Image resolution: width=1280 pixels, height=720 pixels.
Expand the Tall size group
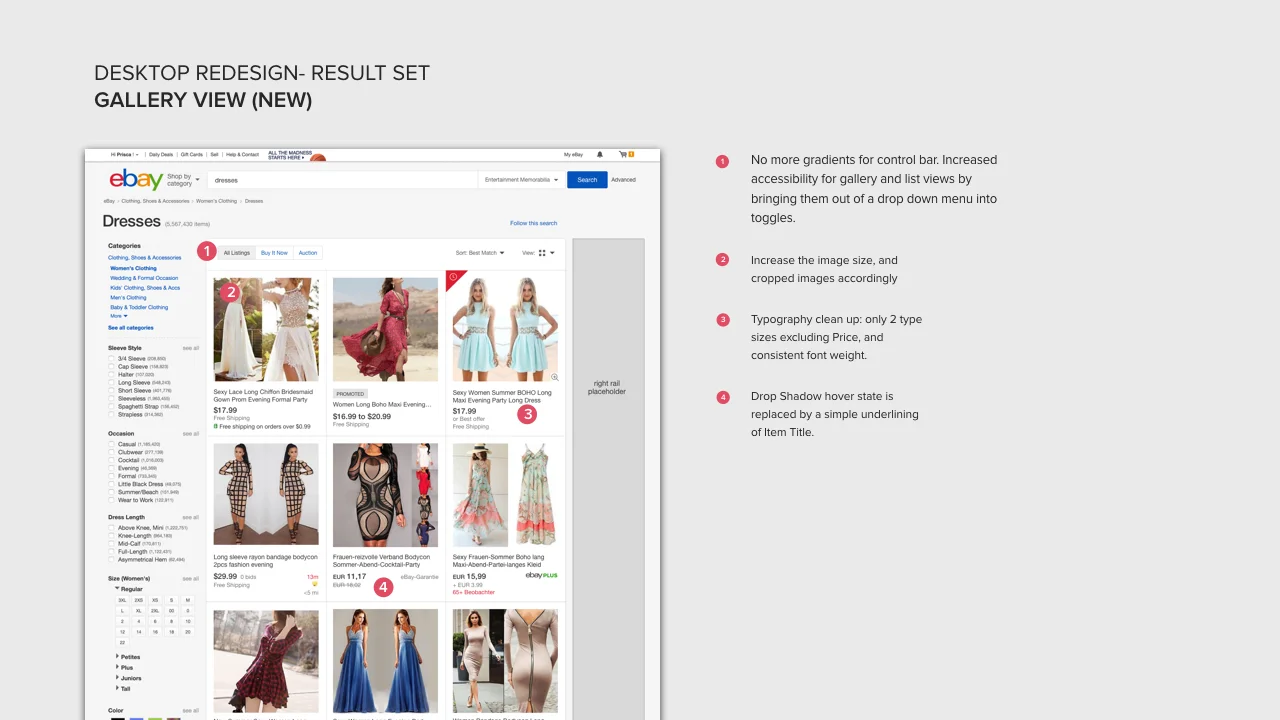click(124, 688)
